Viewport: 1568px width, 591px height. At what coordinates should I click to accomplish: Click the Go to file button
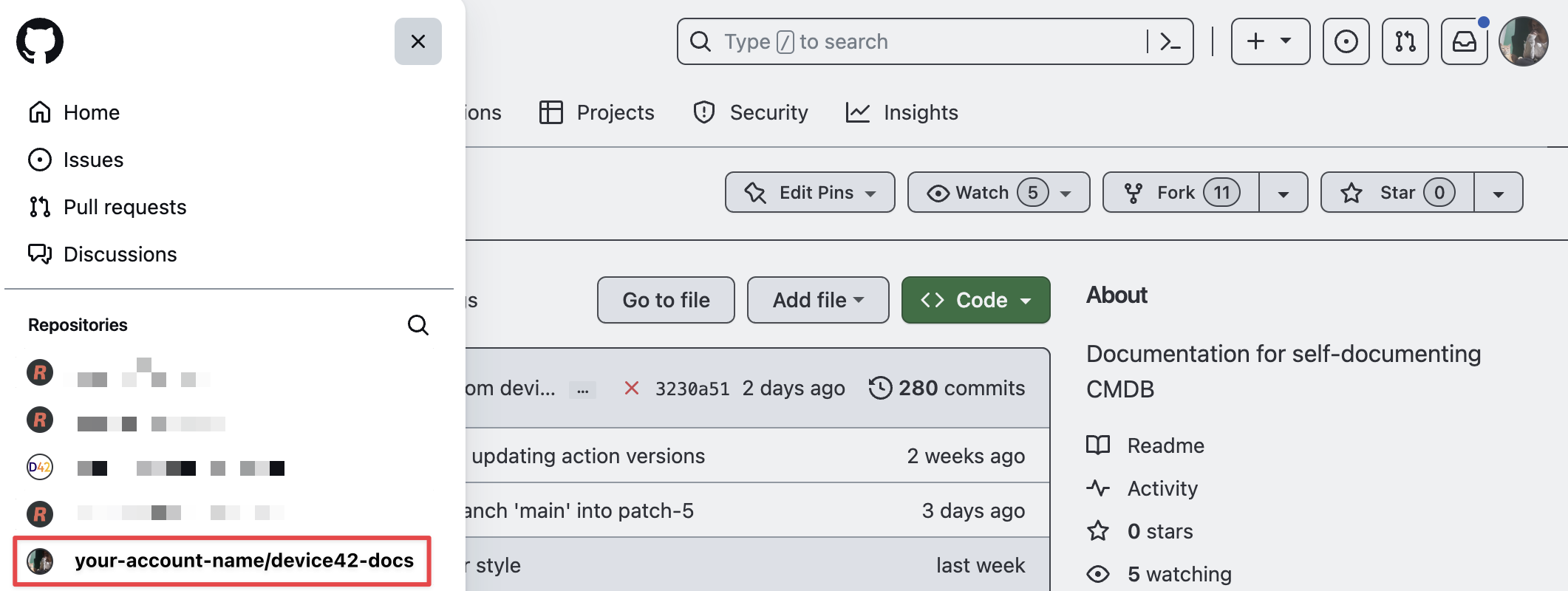click(666, 300)
